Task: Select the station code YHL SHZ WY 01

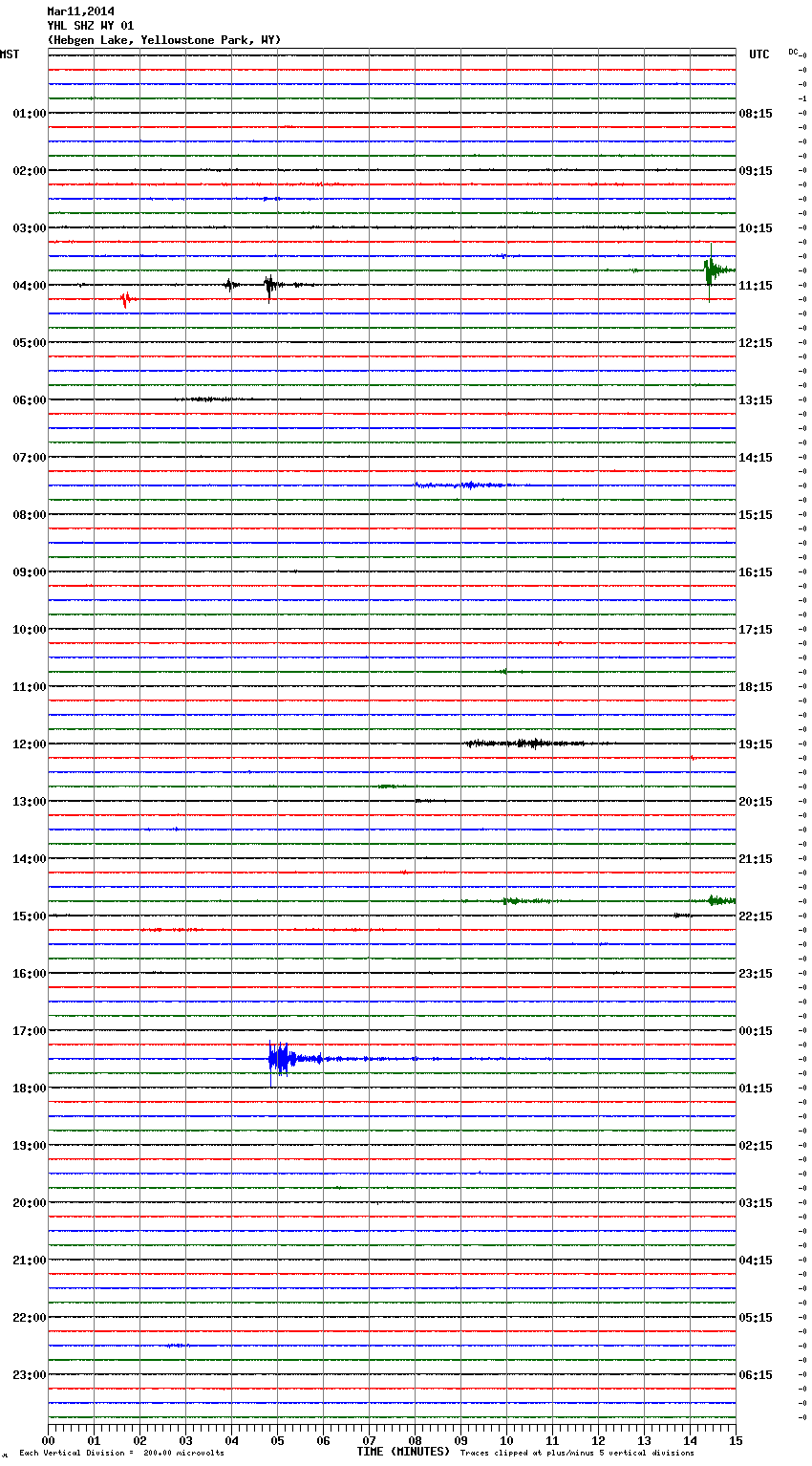Action: (x=91, y=26)
